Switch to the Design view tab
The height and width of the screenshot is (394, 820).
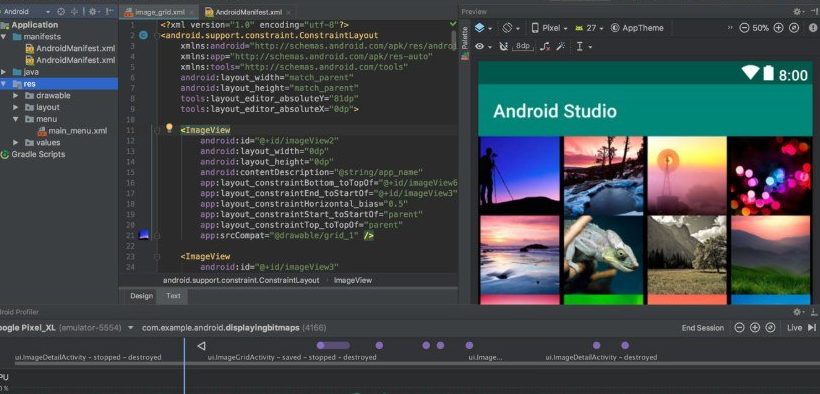pos(142,296)
